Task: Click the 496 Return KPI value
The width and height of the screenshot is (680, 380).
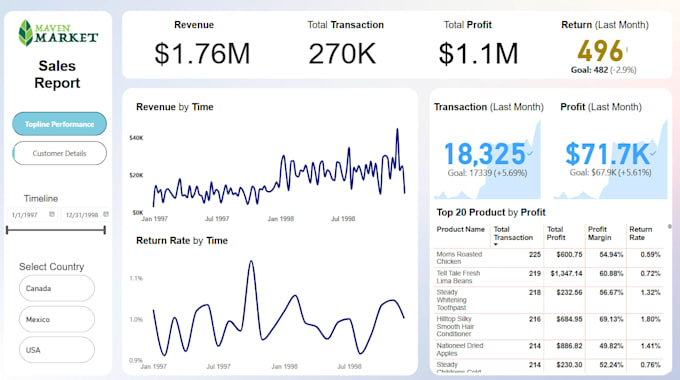Action: [600, 51]
